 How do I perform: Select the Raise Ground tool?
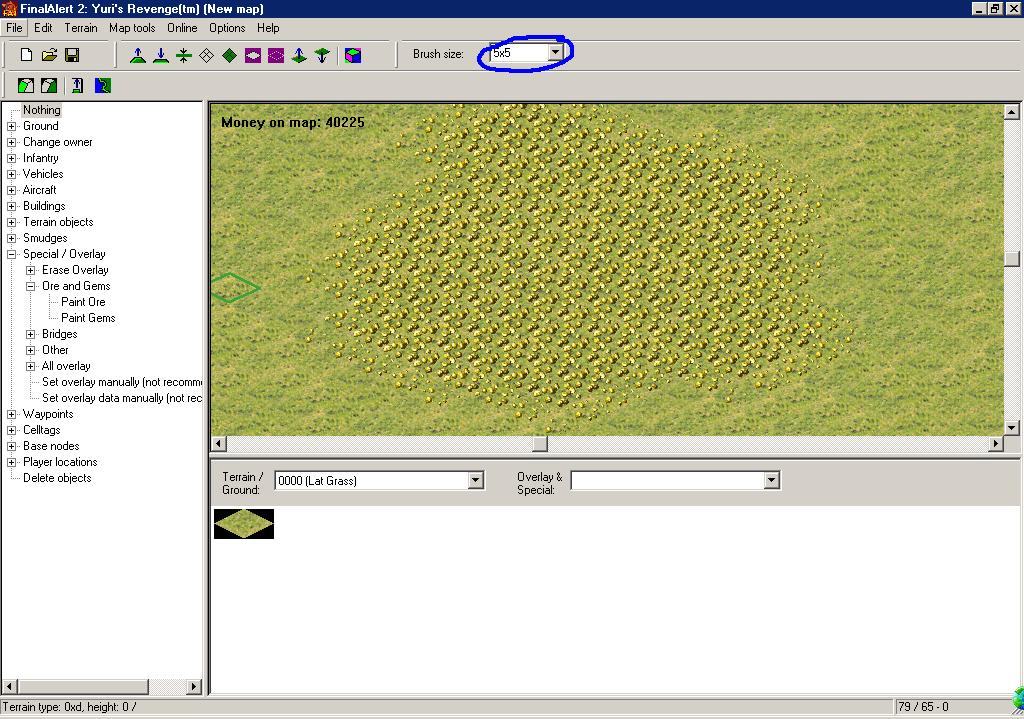click(137, 55)
